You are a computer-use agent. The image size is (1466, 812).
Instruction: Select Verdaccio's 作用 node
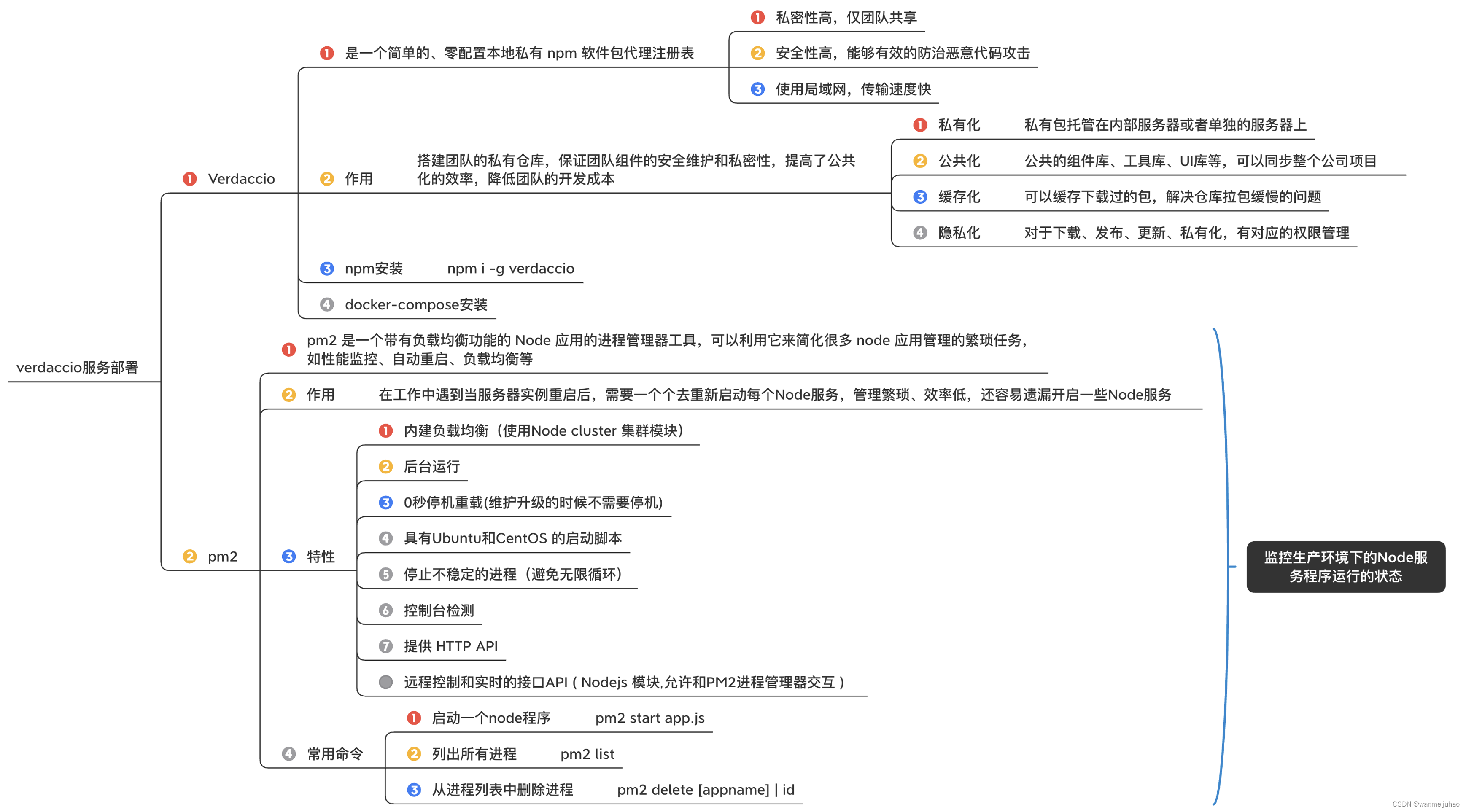tap(358, 179)
